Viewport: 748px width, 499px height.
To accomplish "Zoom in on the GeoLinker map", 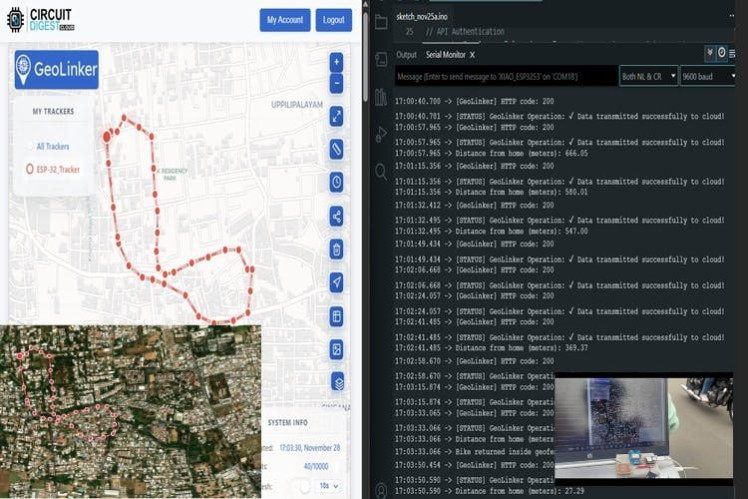I will pos(336,62).
